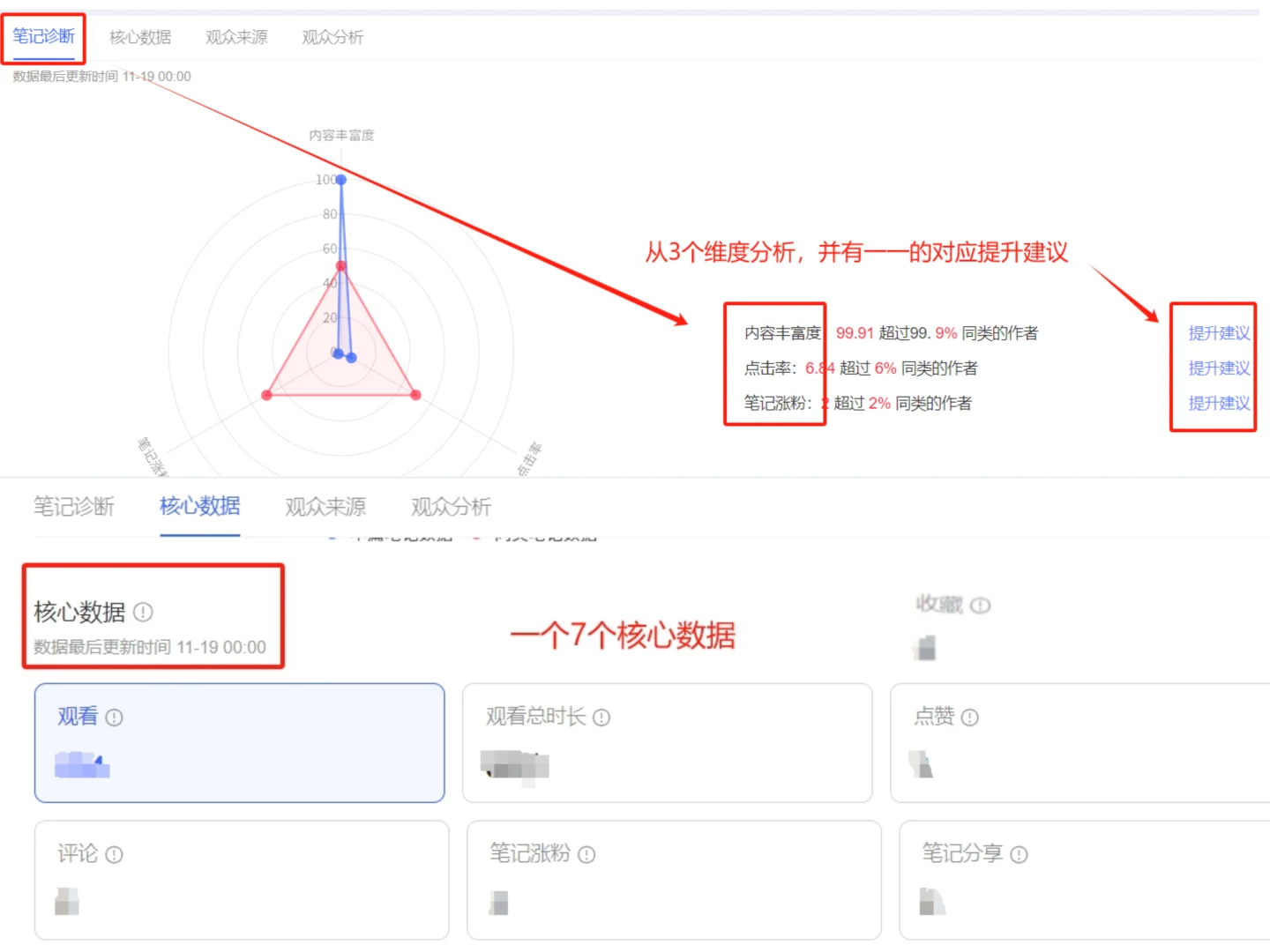Click info icon beside 笔记涨粉 card

click(586, 854)
